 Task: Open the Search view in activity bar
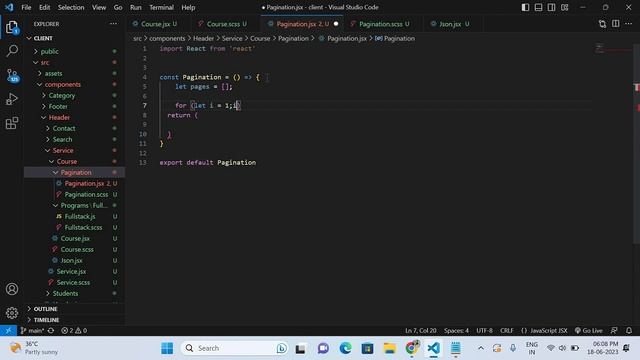12,51
